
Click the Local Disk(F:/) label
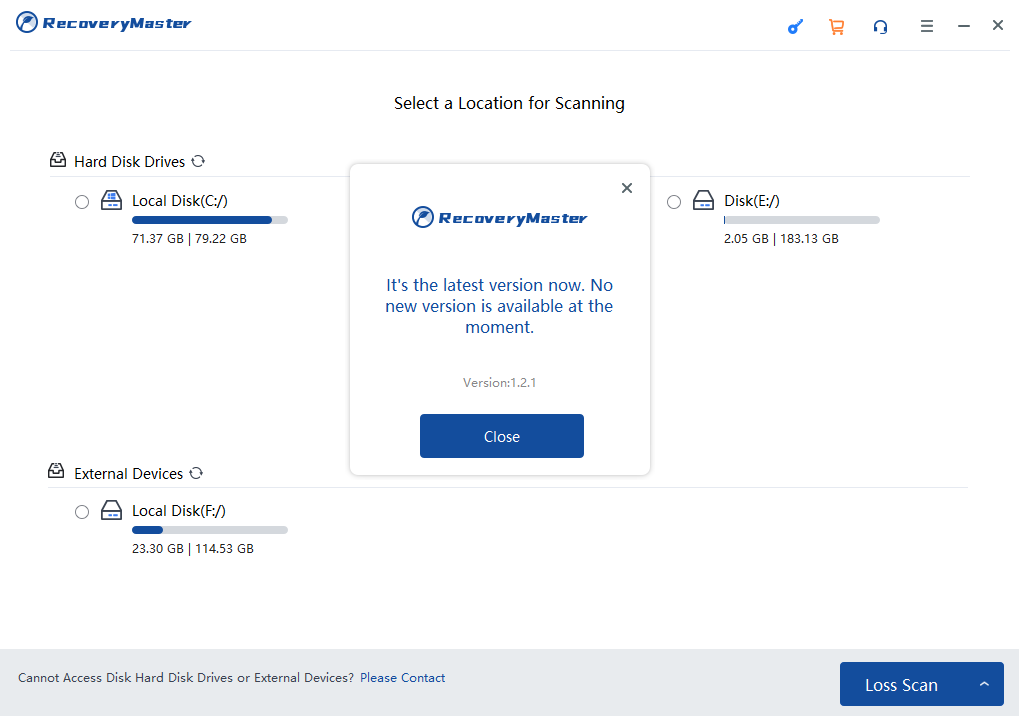tap(179, 511)
